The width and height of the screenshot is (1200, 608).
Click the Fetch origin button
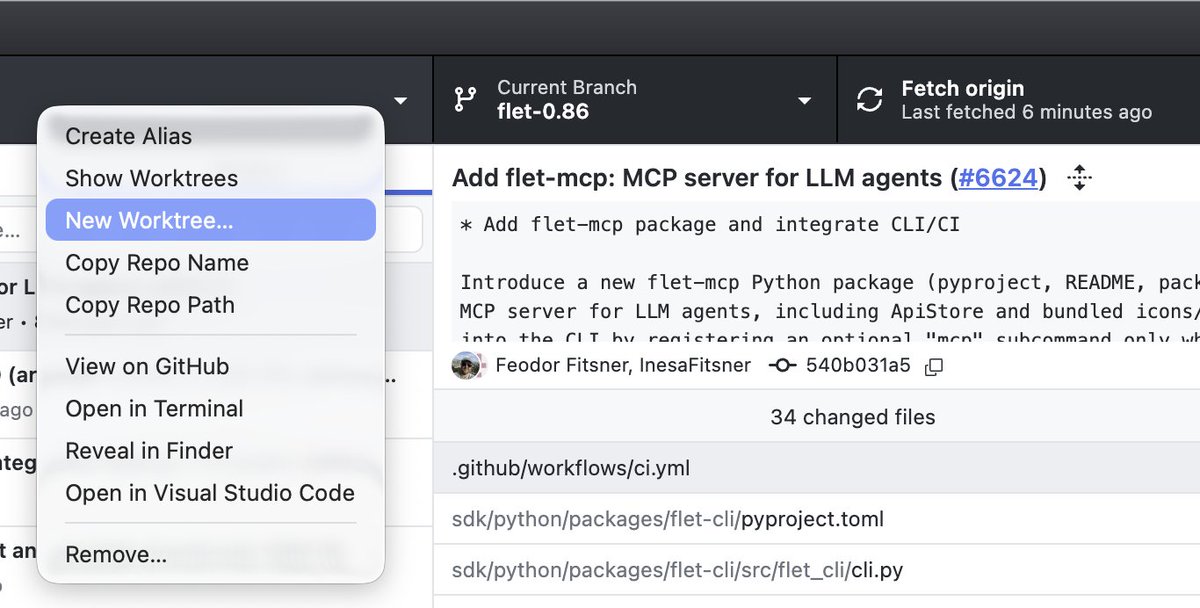coord(1018,100)
